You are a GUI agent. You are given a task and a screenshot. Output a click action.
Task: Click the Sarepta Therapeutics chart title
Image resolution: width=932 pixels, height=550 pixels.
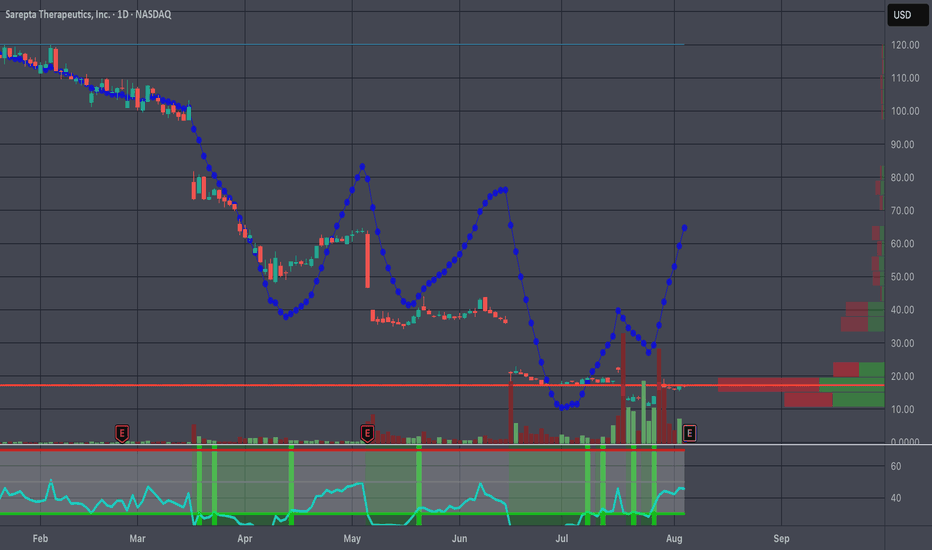tap(88, 14)
